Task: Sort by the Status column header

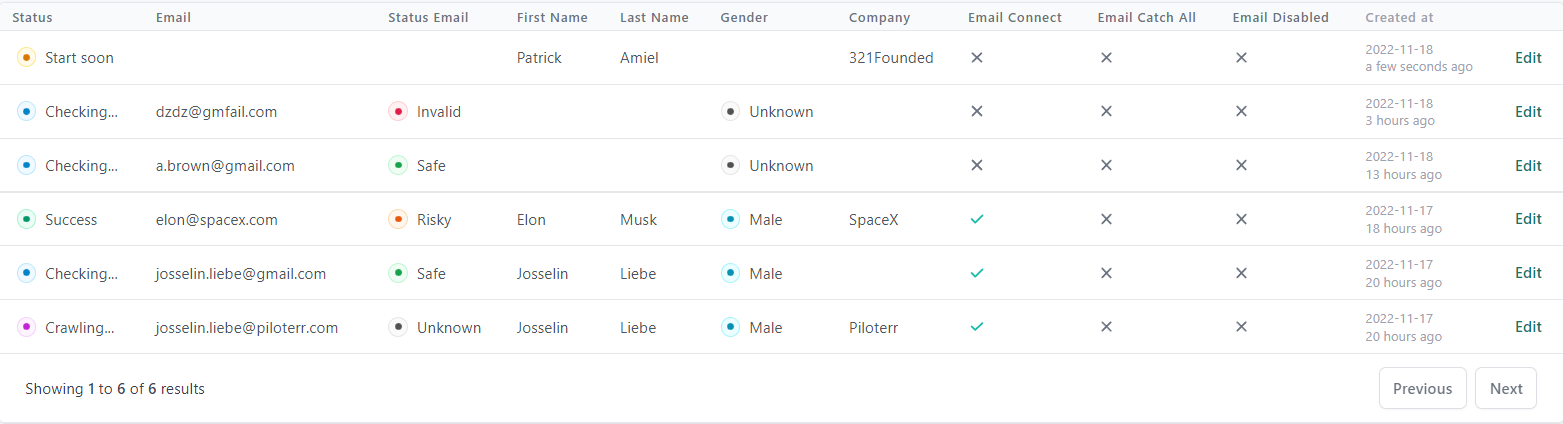Action: [x=33, y=17]
